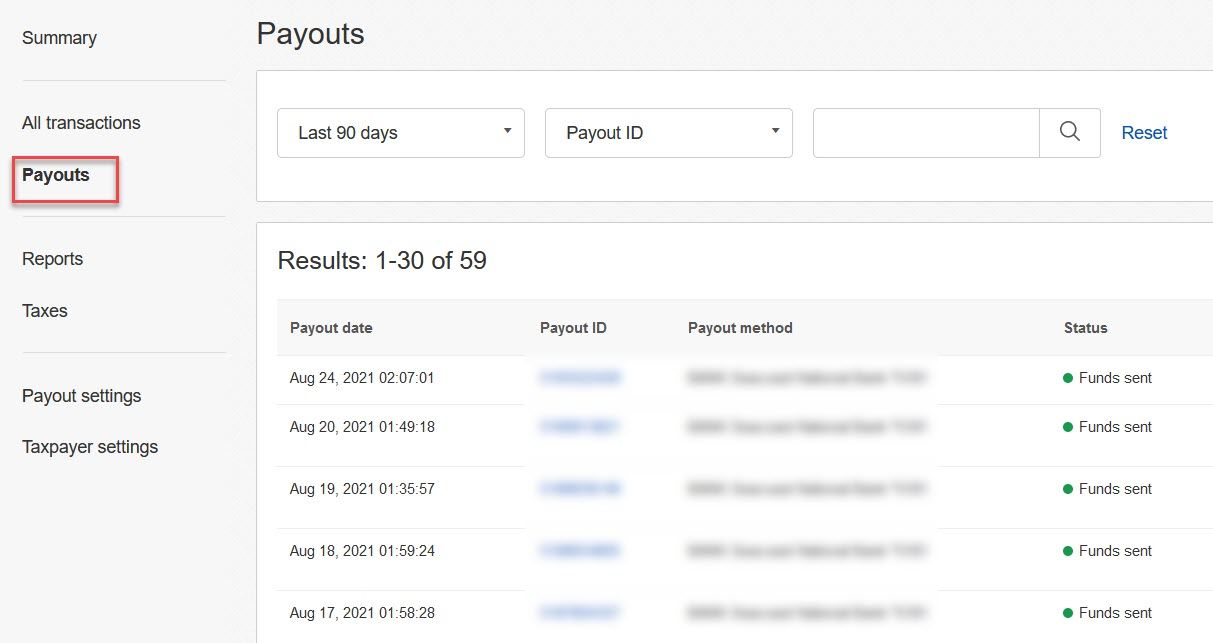Open Summary in the sidebar

tap(59, 38)
